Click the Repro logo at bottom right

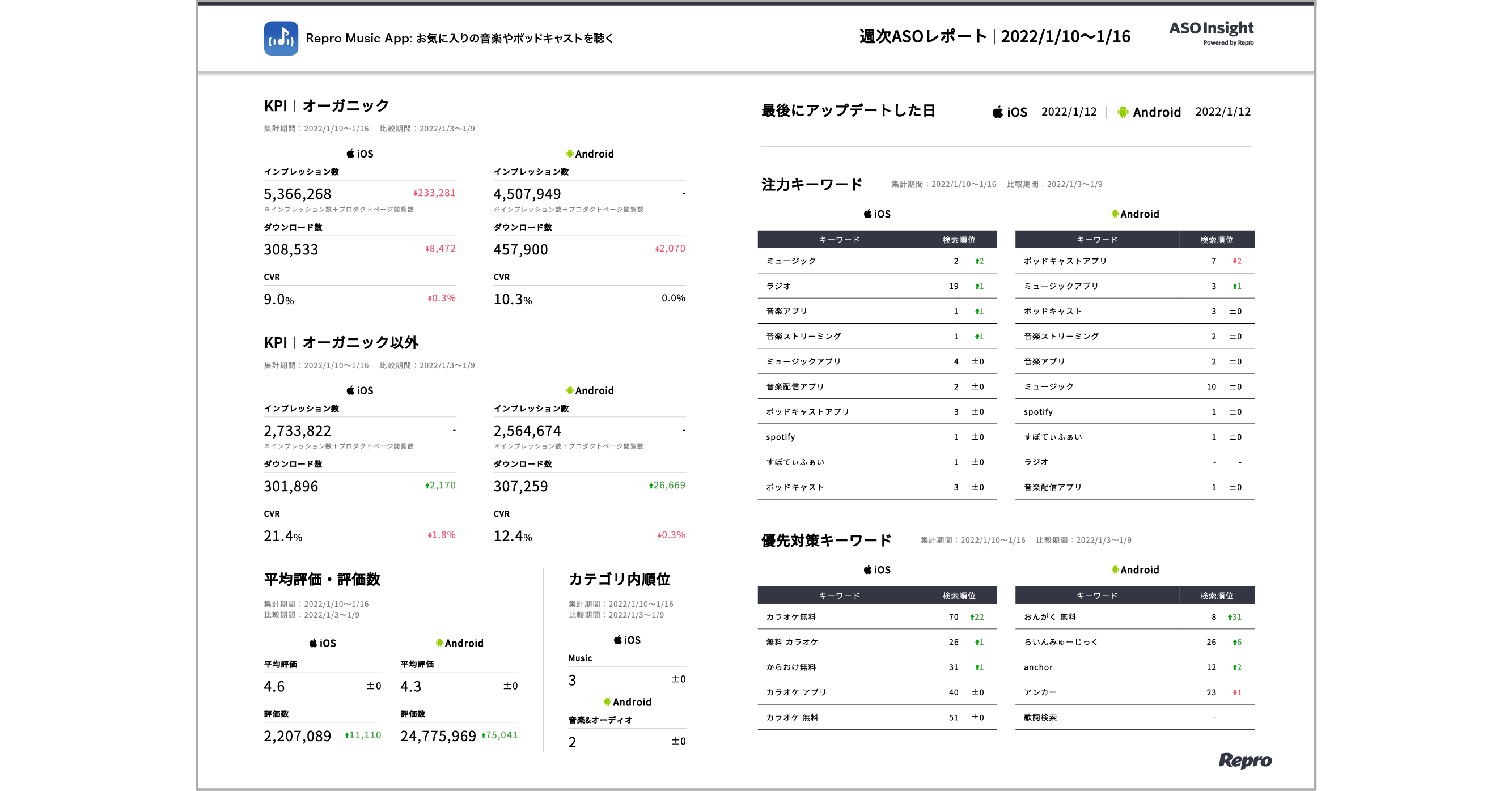click(1244, 760)
